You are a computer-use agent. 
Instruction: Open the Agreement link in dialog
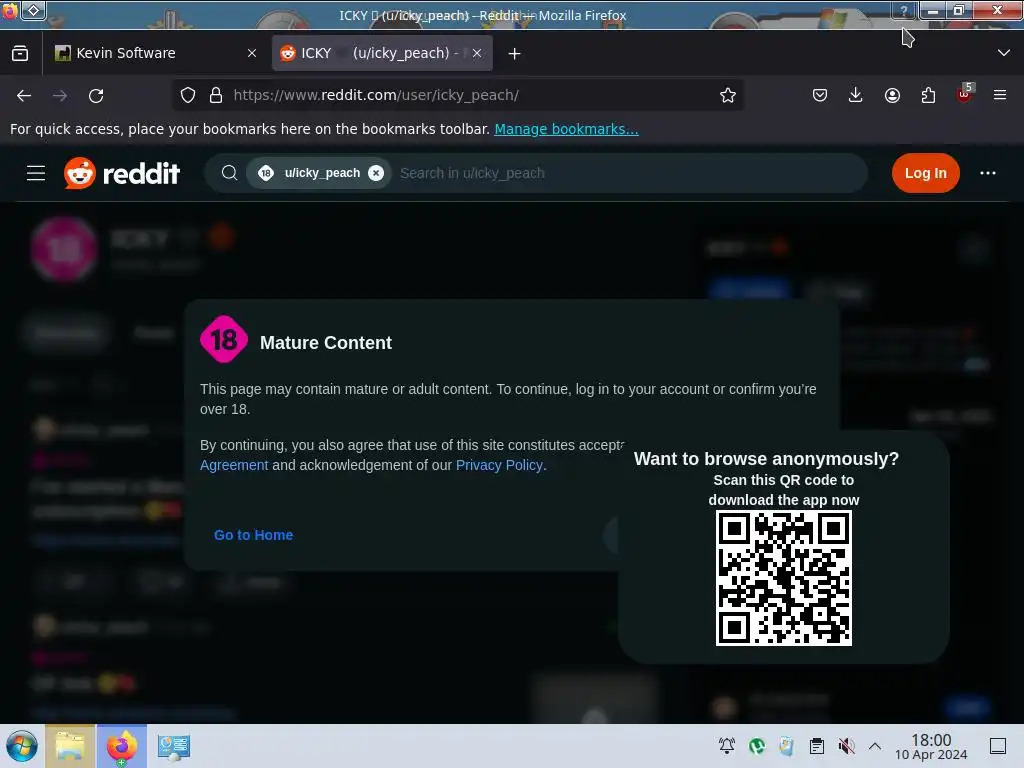pos(234,465)
